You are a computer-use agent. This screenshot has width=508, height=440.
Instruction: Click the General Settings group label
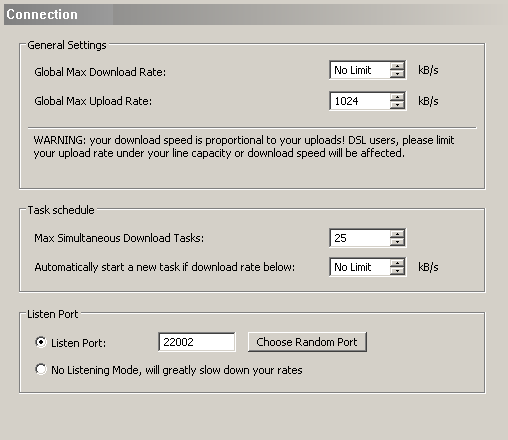click(67, 45)
